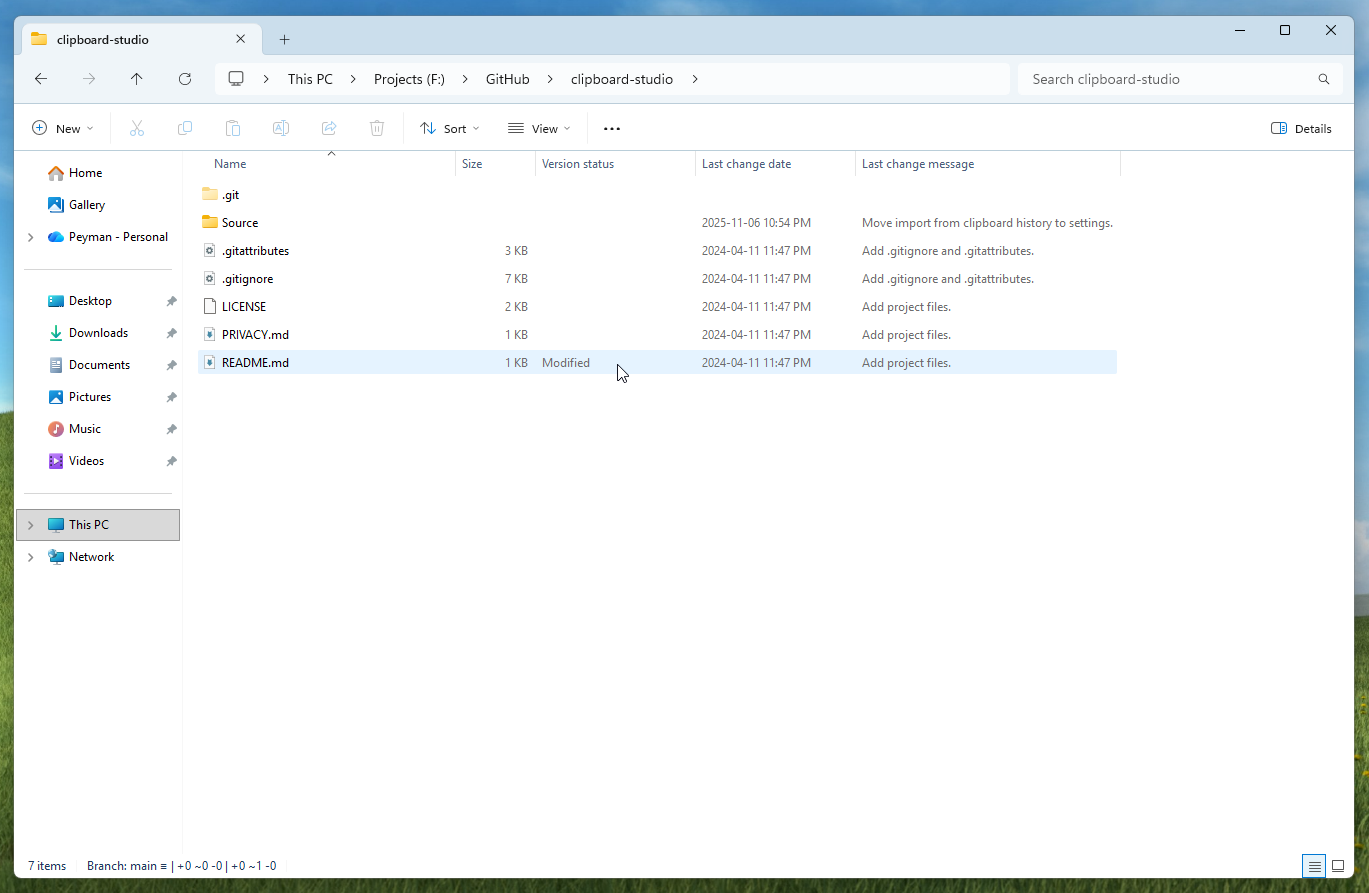Click the Share toolbar icon

click(x=329, y=128)
